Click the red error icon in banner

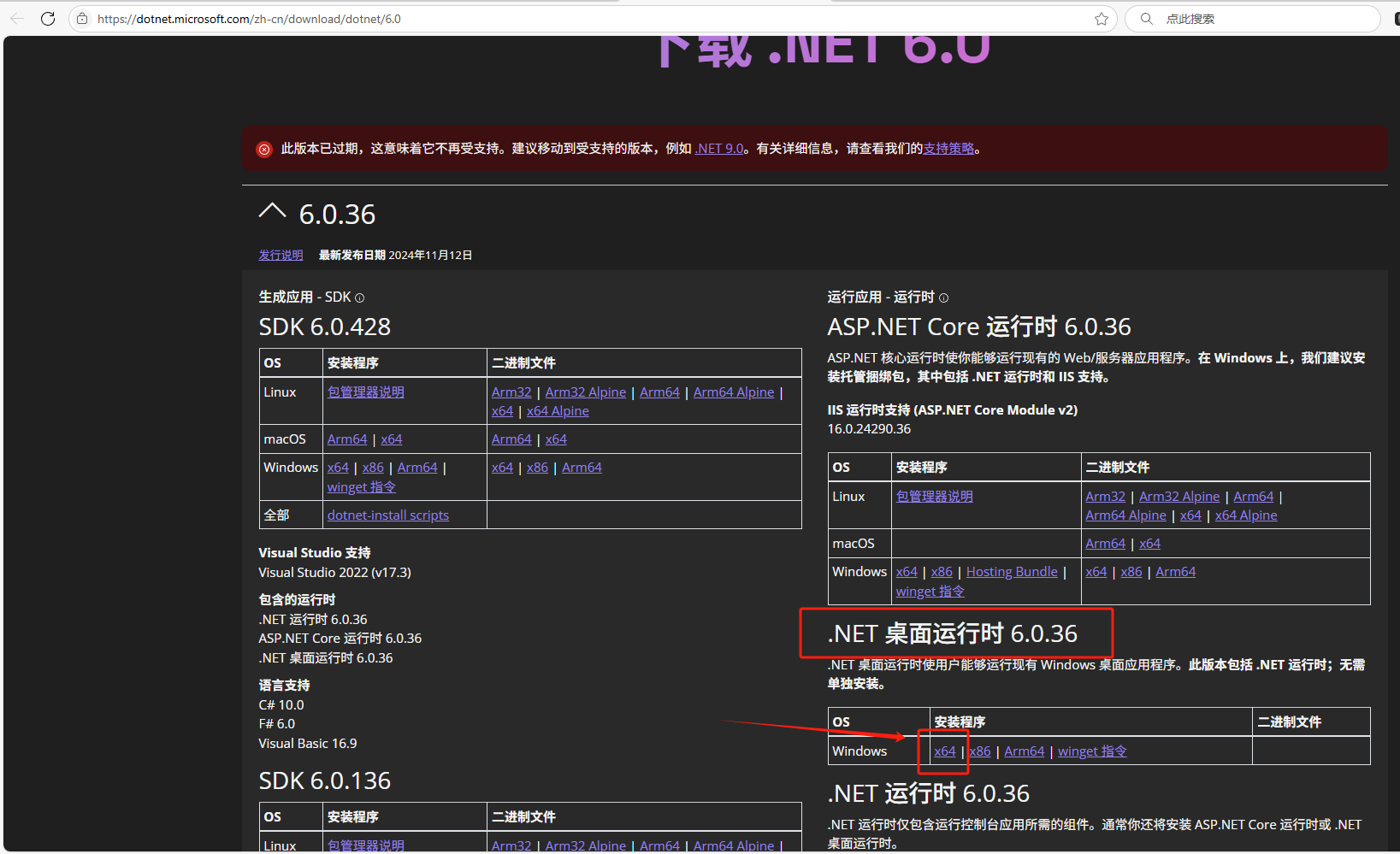[x=264, y=150]
